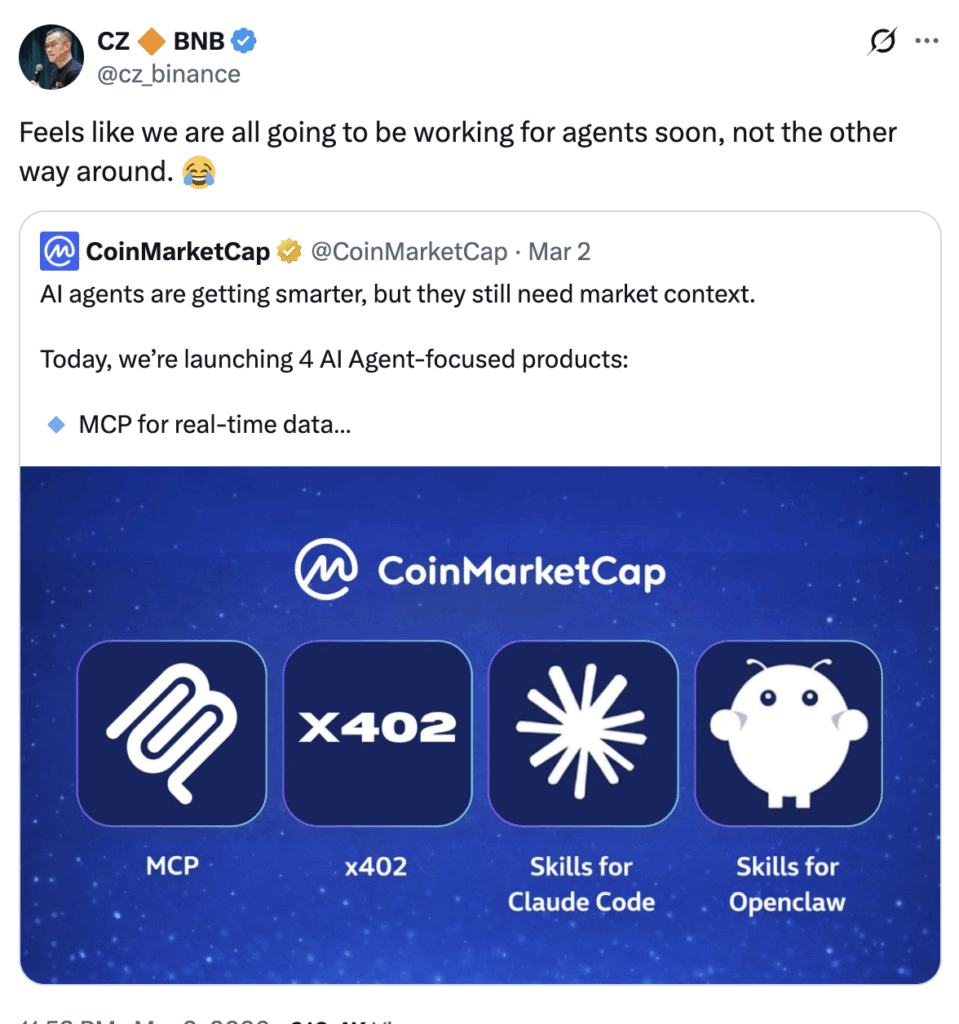This screenshot has width=959, height=1024.
Task: Click the gold verified badge beside CoinMarketCap
Action: 289,252
